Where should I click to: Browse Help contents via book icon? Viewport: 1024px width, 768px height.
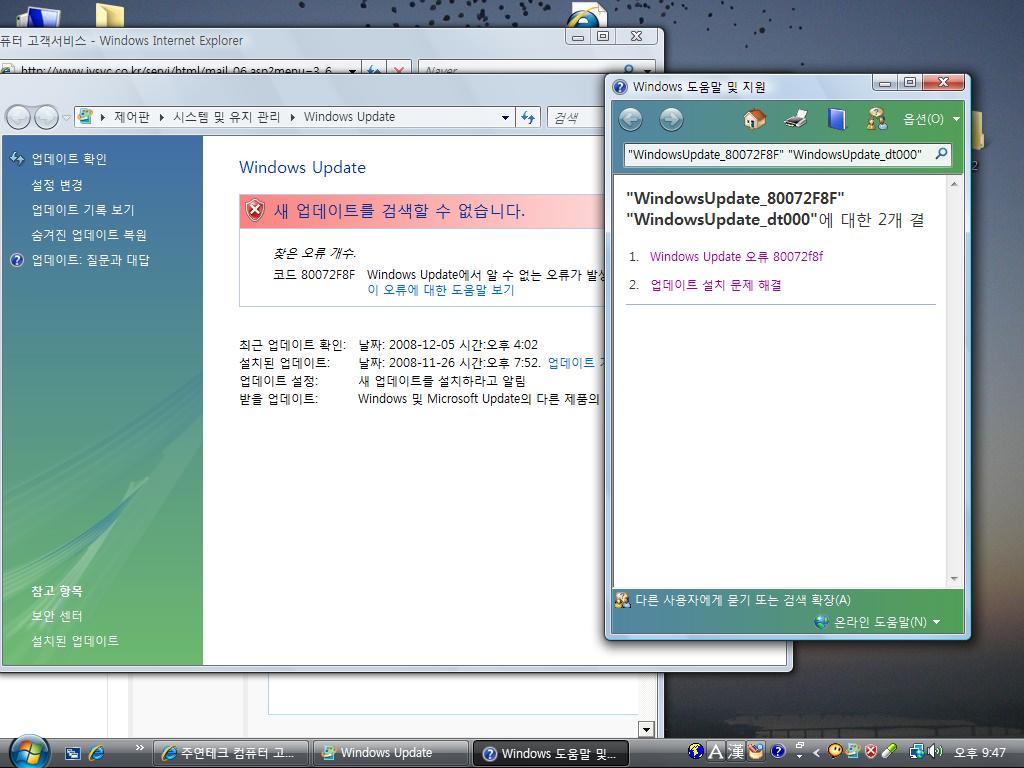click(x=837, y=119)
